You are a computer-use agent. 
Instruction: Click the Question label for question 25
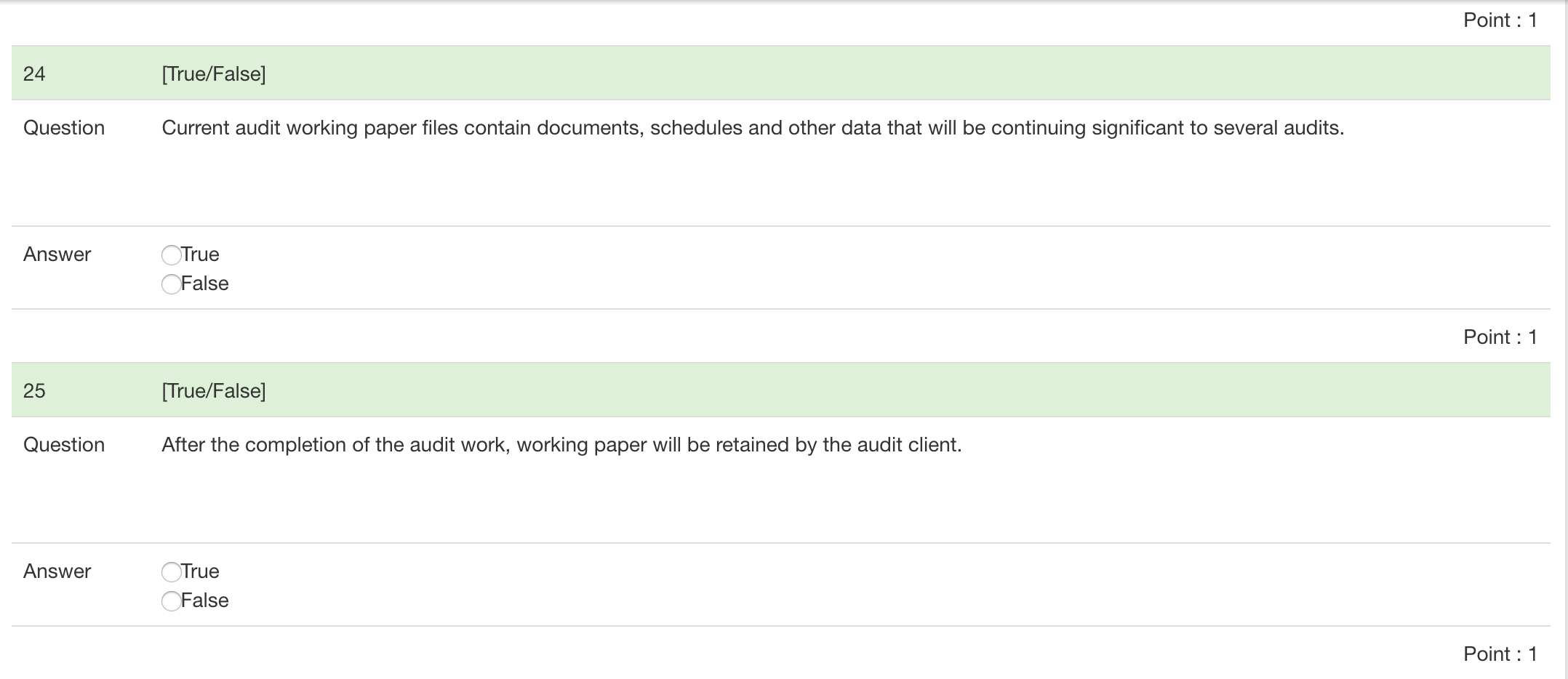coord(64,444)
